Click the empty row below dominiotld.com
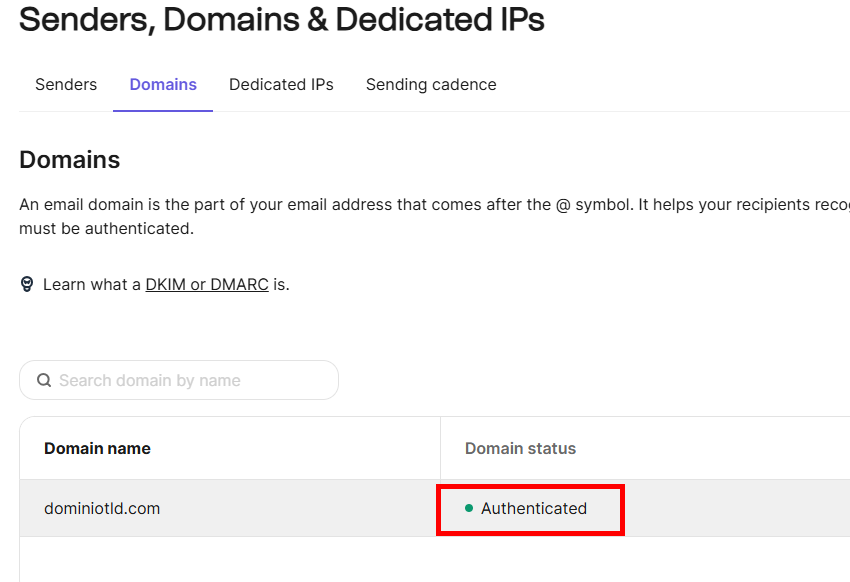The width and height of the screenshot is (850, 582). [230, 559]
